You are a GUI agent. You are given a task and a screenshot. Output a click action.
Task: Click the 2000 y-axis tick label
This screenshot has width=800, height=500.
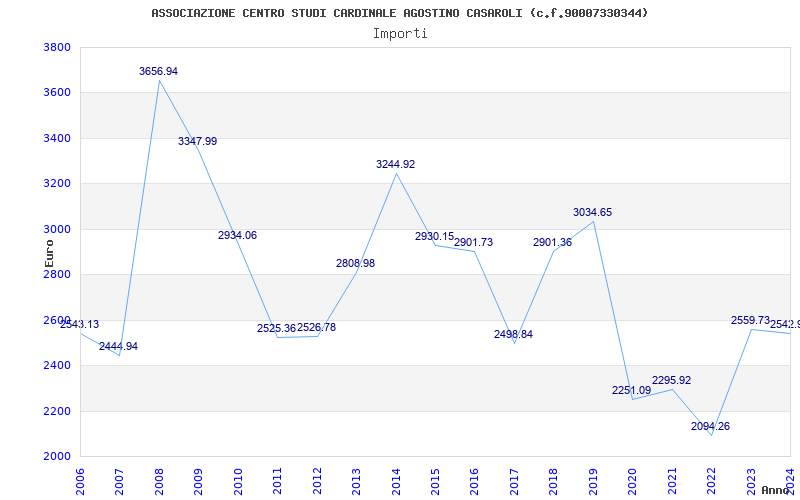click(57, 457)
